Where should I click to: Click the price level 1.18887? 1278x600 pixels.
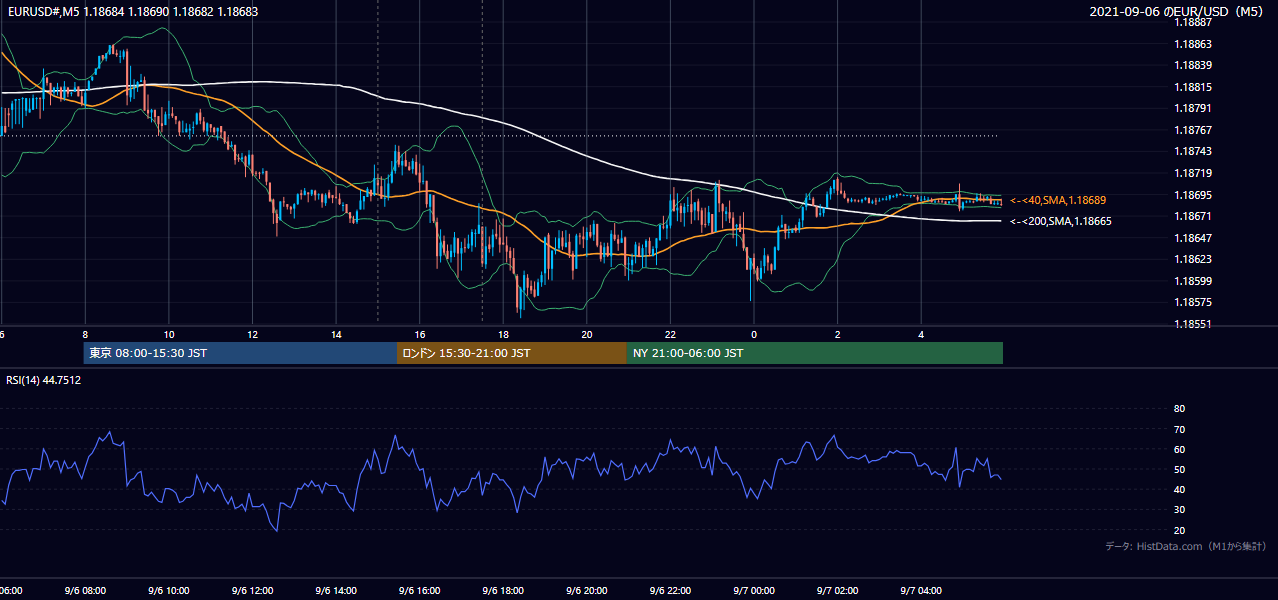(1191, 22)
